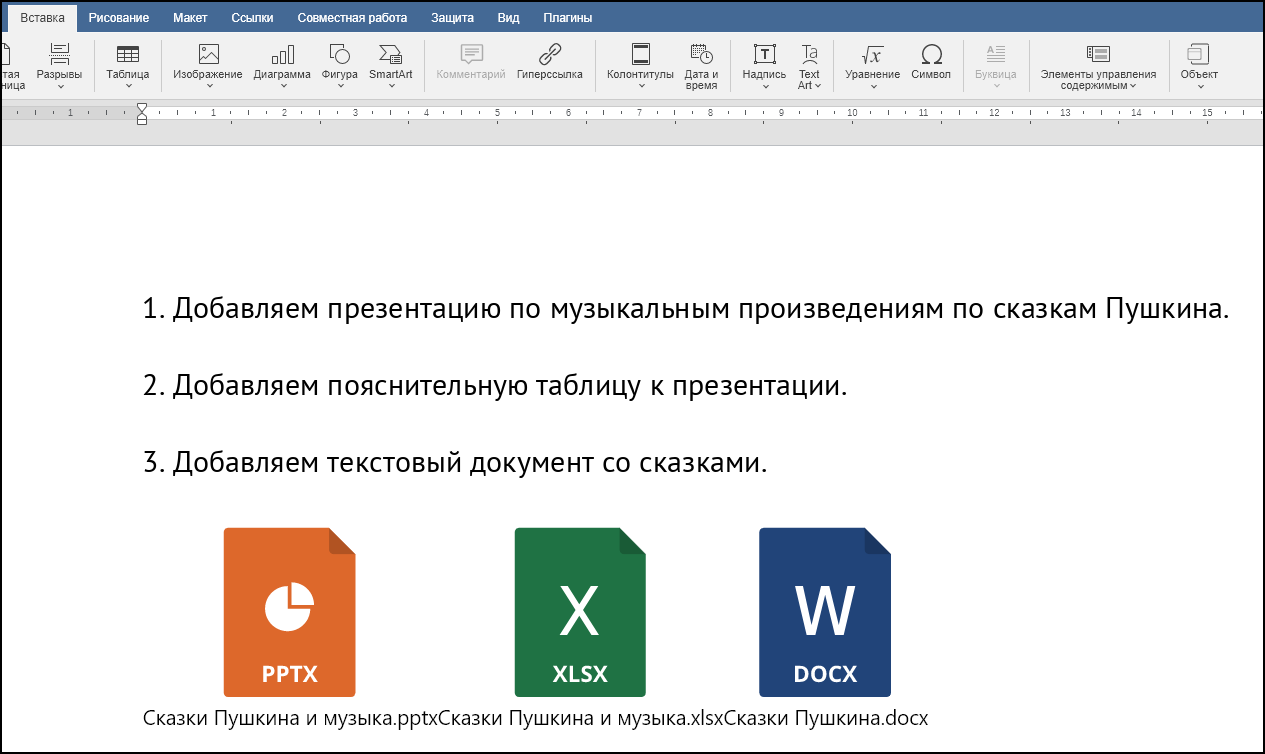The height and width of the screenshot is (754, 1265).
Task: Click the caption Сказки Пушкина.docx
Action: pyautogui.click(x=827, y=718)
